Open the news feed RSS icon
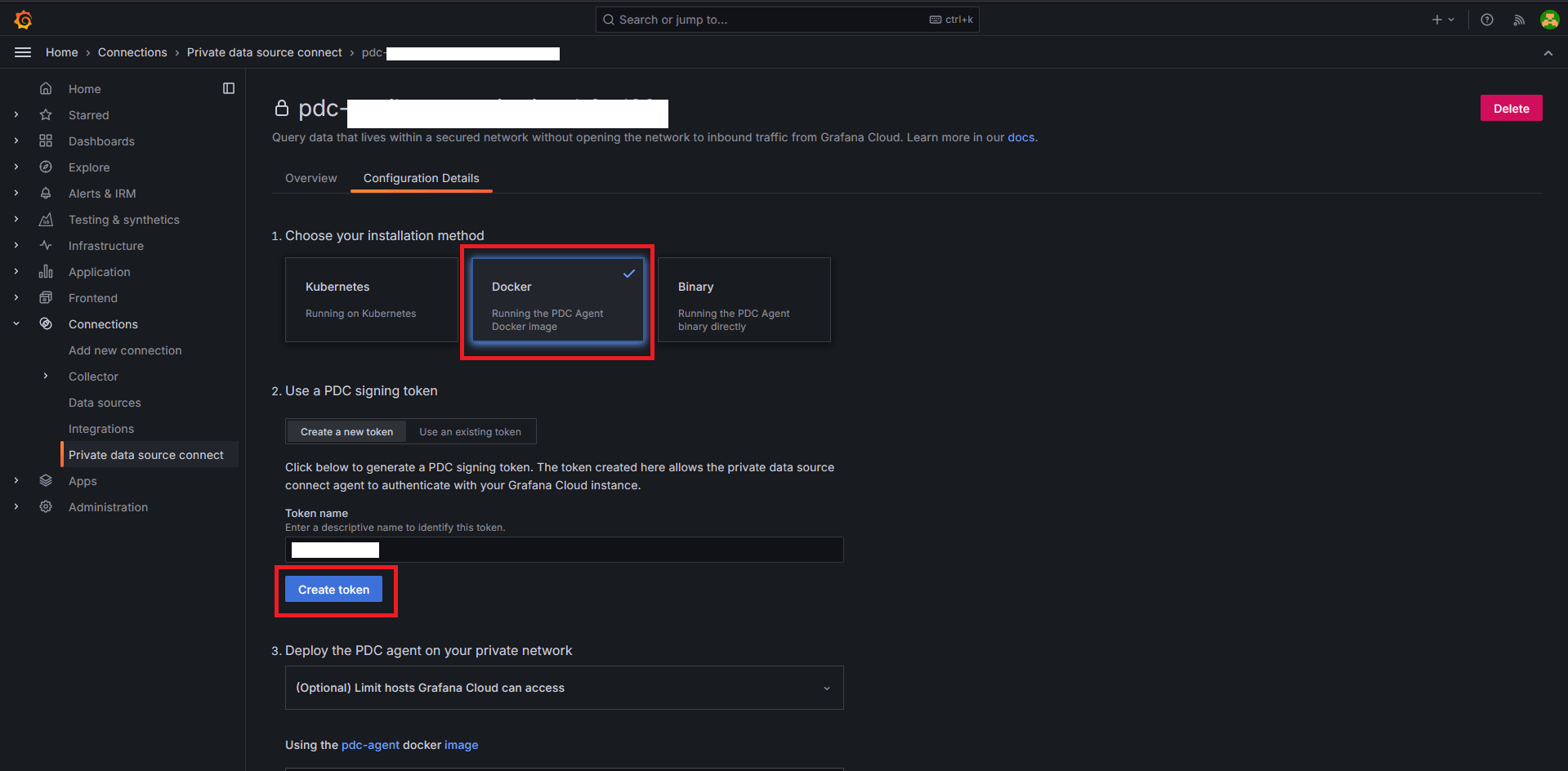Screen dimensions: 1568x771 coord(1519,20)
